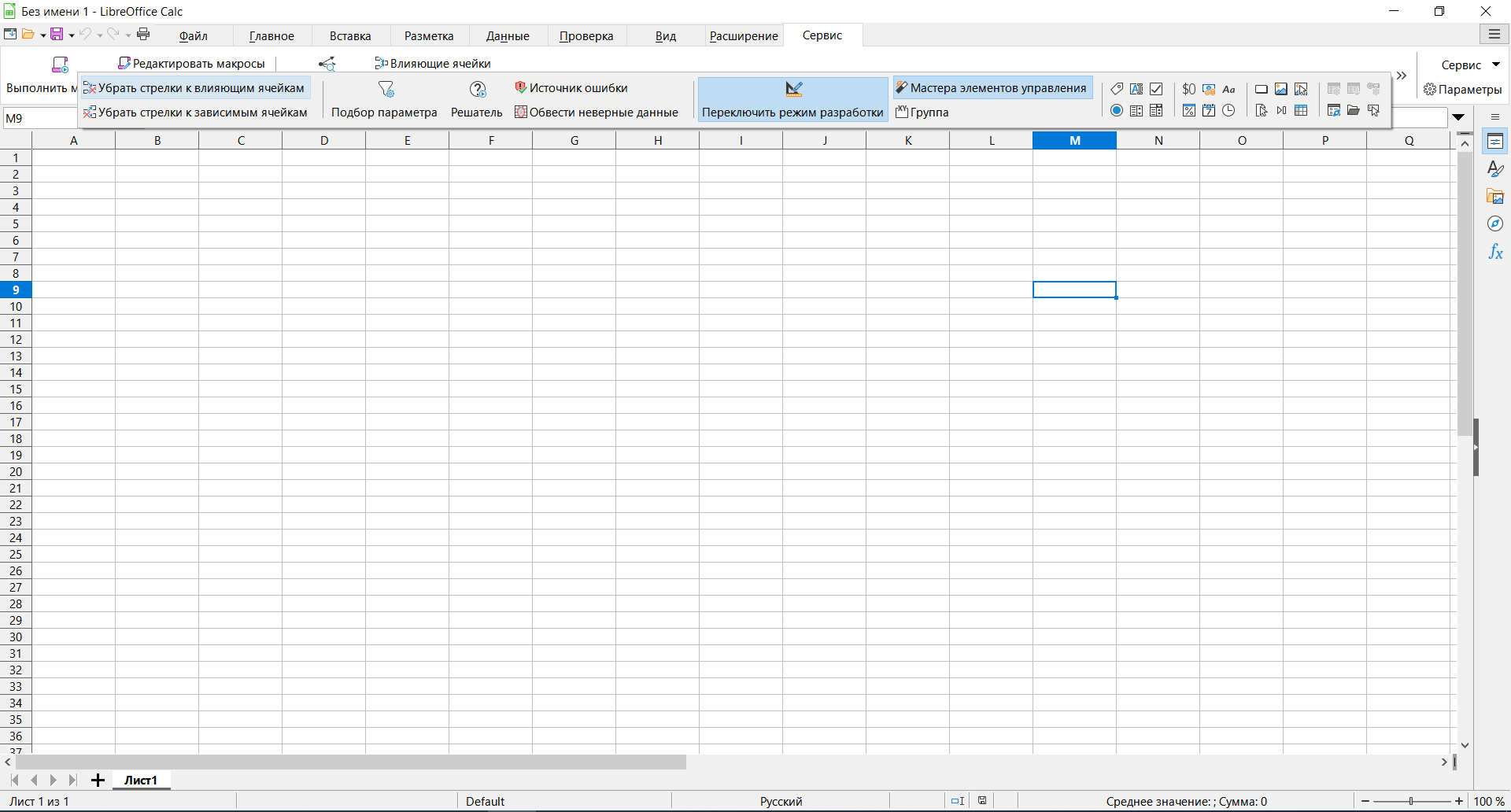Viewport: 1511px width, 812px height.
Task: Click the Name Box showing M9
Action: [39, 118]
